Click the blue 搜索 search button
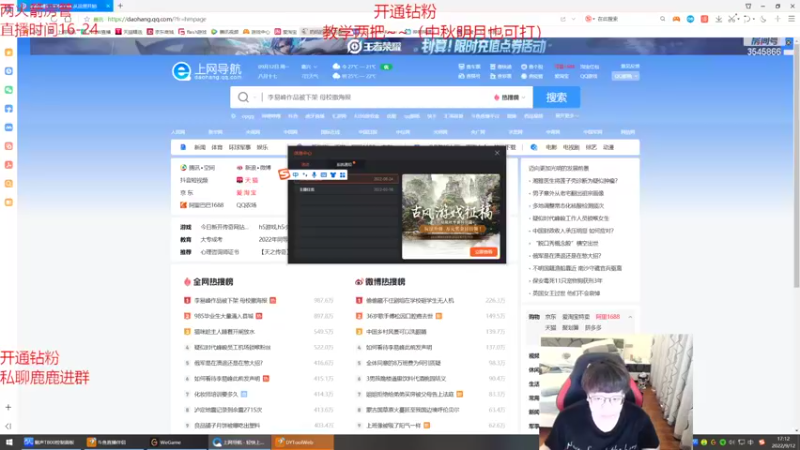The width and height of the screenshot is (800, 450). tap(556, 97)
